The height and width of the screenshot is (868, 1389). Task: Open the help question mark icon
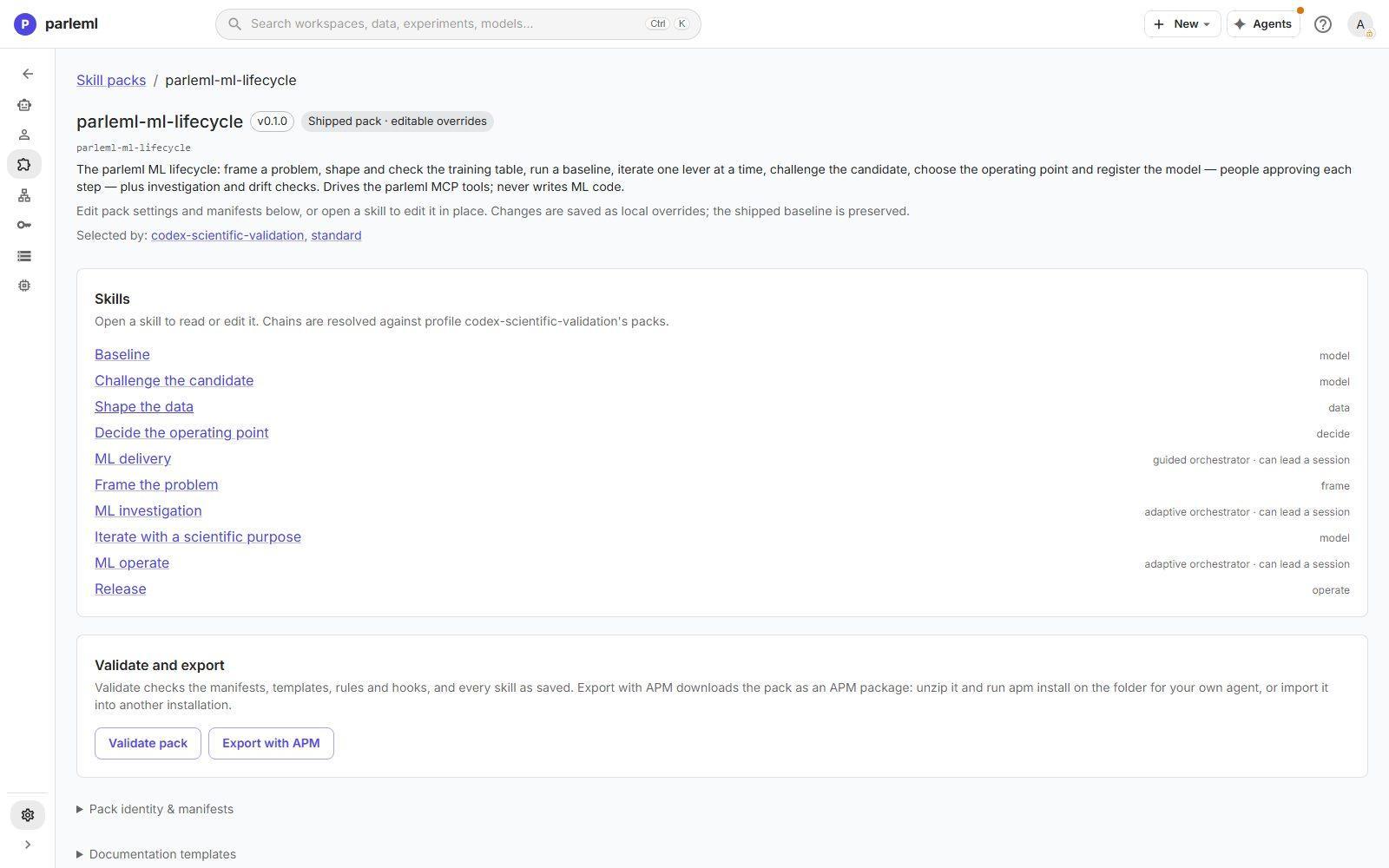point(1322,24)
